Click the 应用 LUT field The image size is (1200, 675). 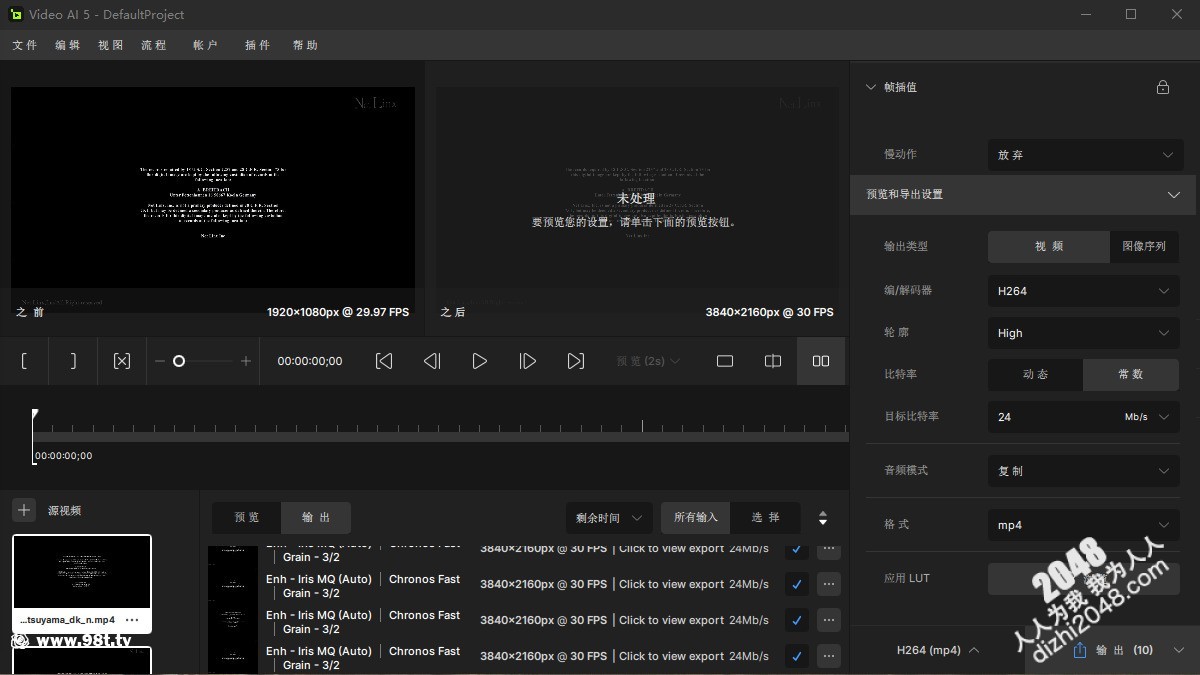pos(1085,578)
